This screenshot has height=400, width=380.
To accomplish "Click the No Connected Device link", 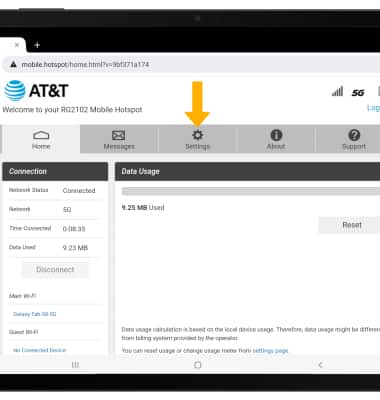I will [39, 350].
